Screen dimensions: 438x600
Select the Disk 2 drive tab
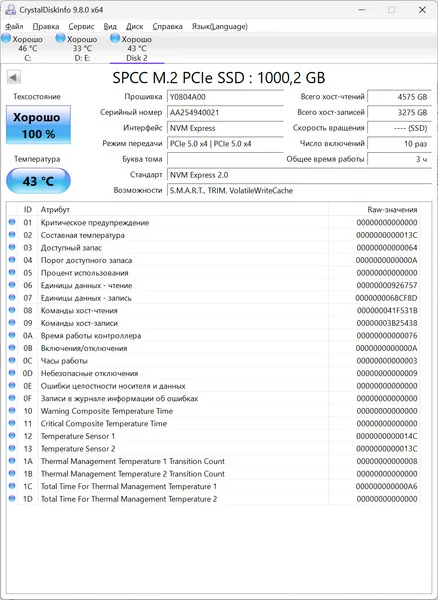point(137,48)
